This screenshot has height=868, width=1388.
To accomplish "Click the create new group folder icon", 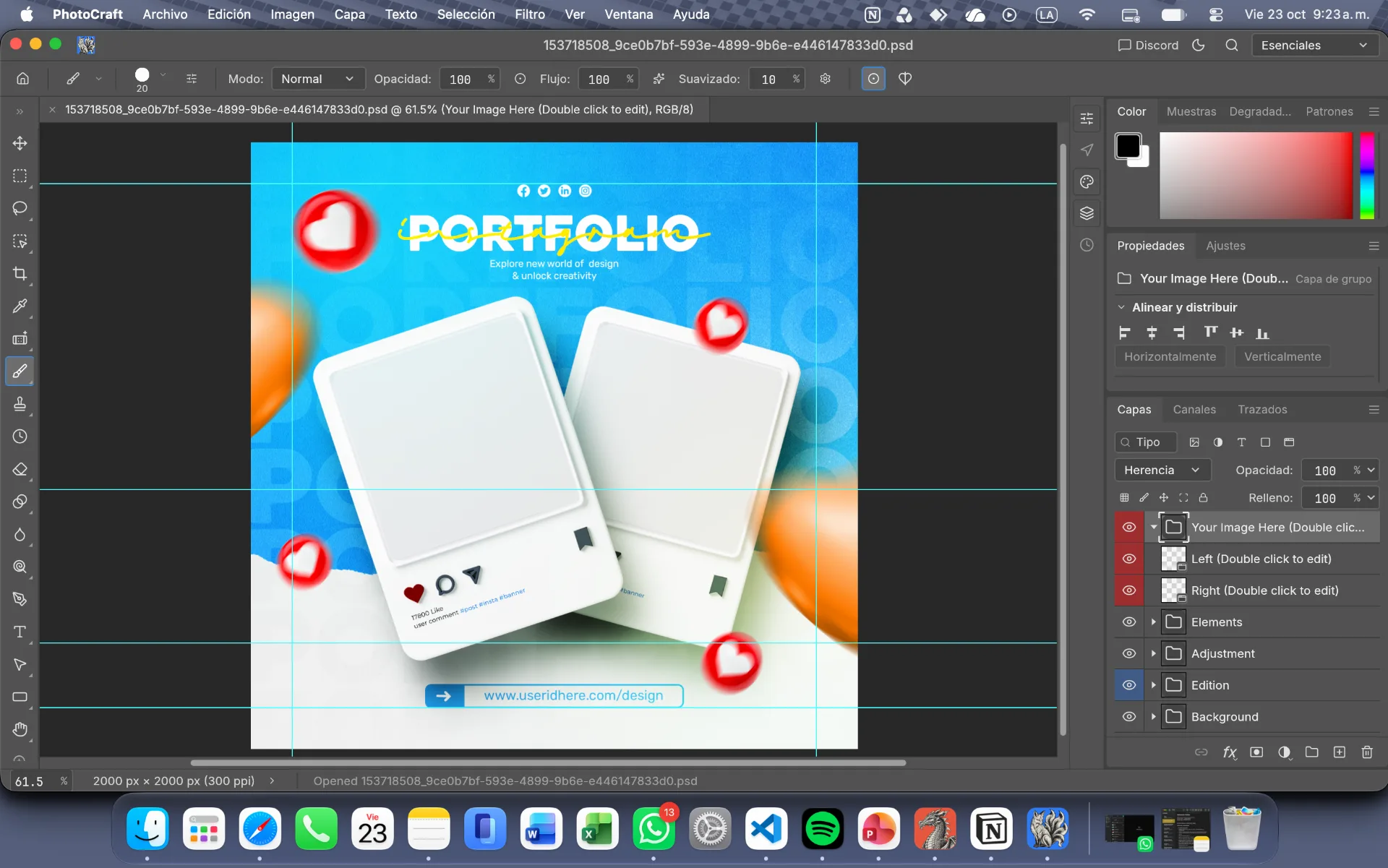I will coord(1311,752).
